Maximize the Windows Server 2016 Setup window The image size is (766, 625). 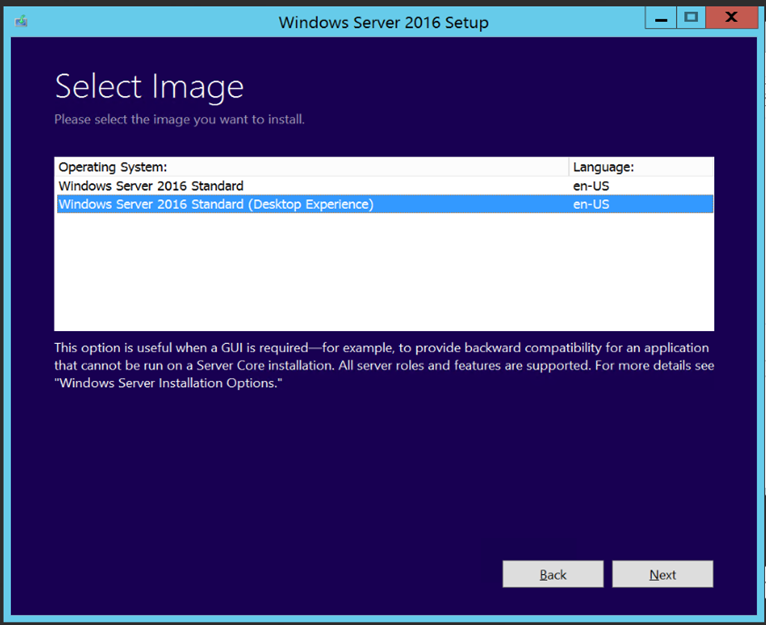click(x=691, y=18)
